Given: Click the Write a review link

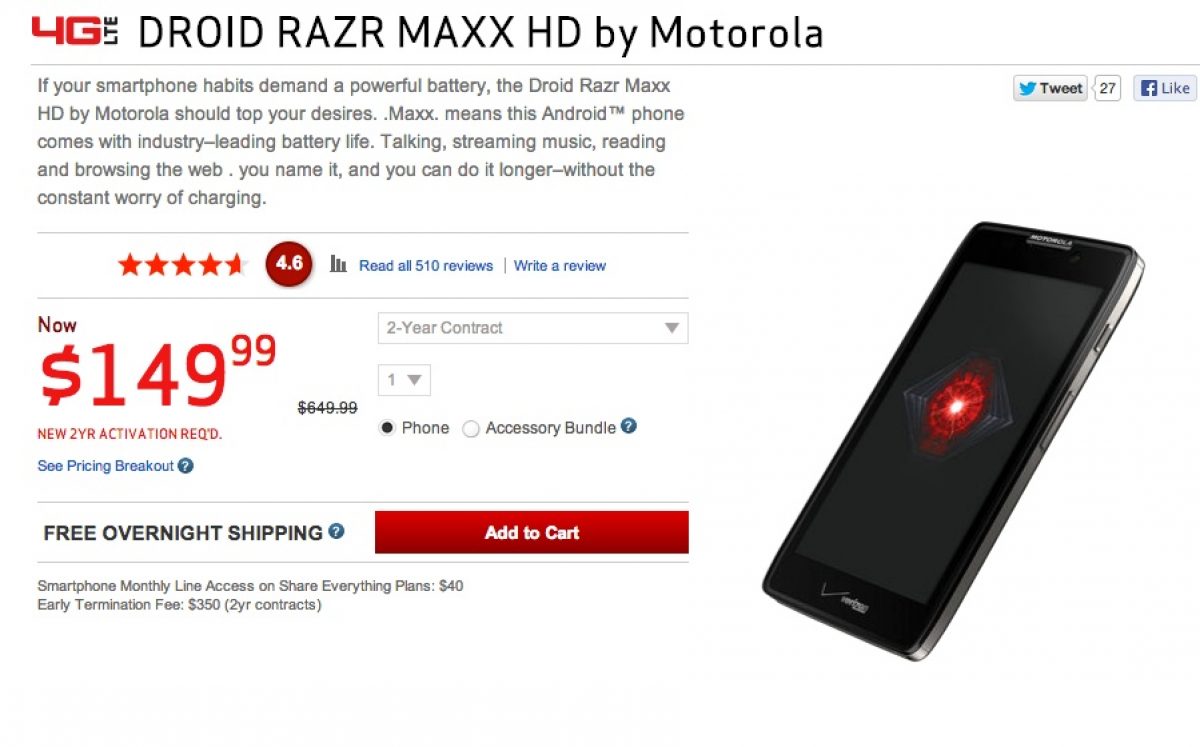Looking at the screenshot, I should (x=560, y=266).
